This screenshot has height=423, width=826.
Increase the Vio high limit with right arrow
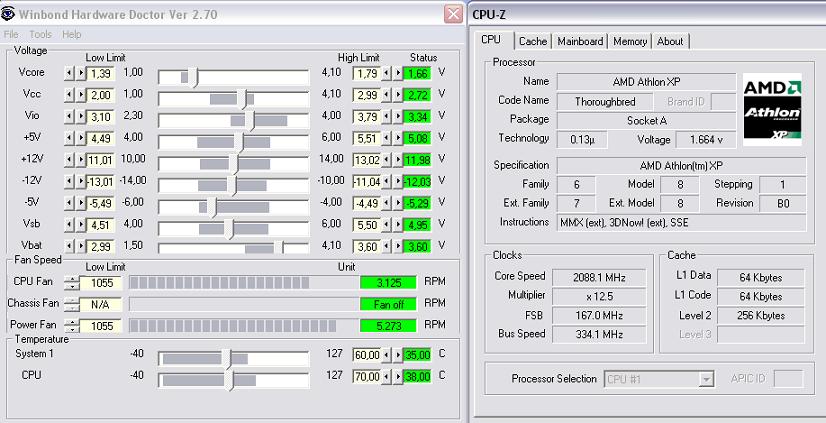pyautogui.click(x=398, y=117)
